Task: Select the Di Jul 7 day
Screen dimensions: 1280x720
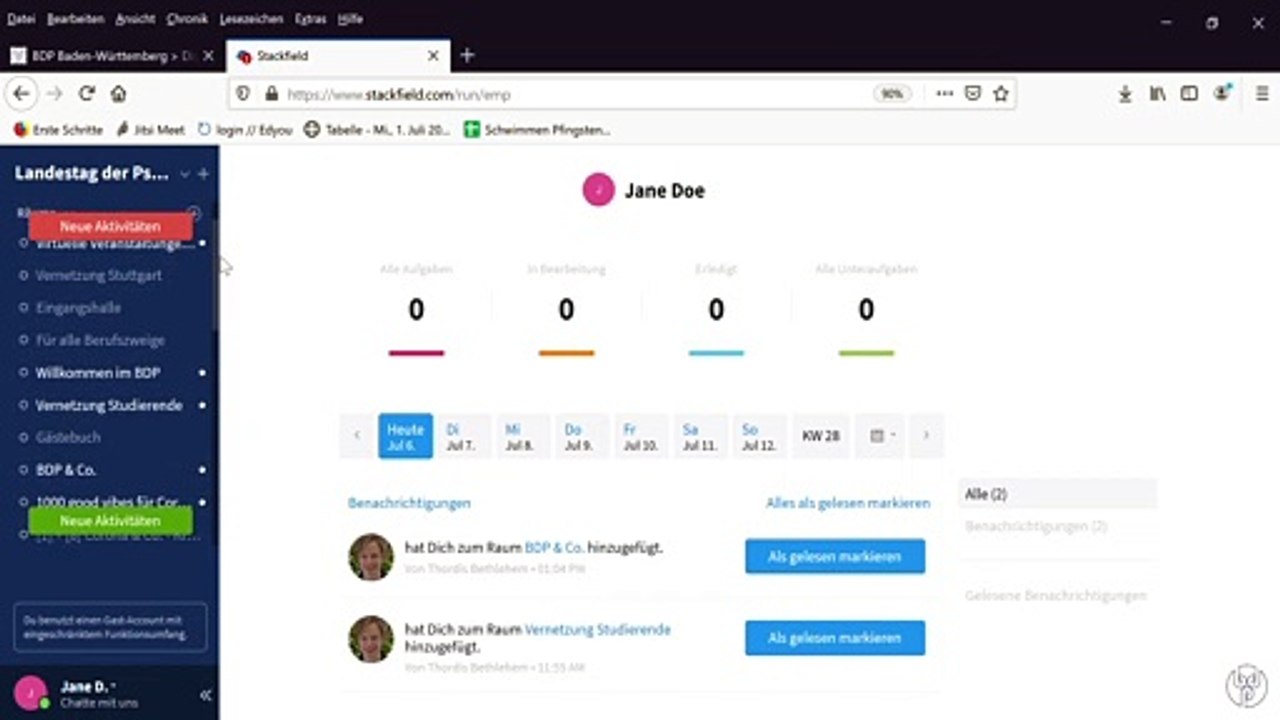Action: pyautogui.click(x=462, y=436)
